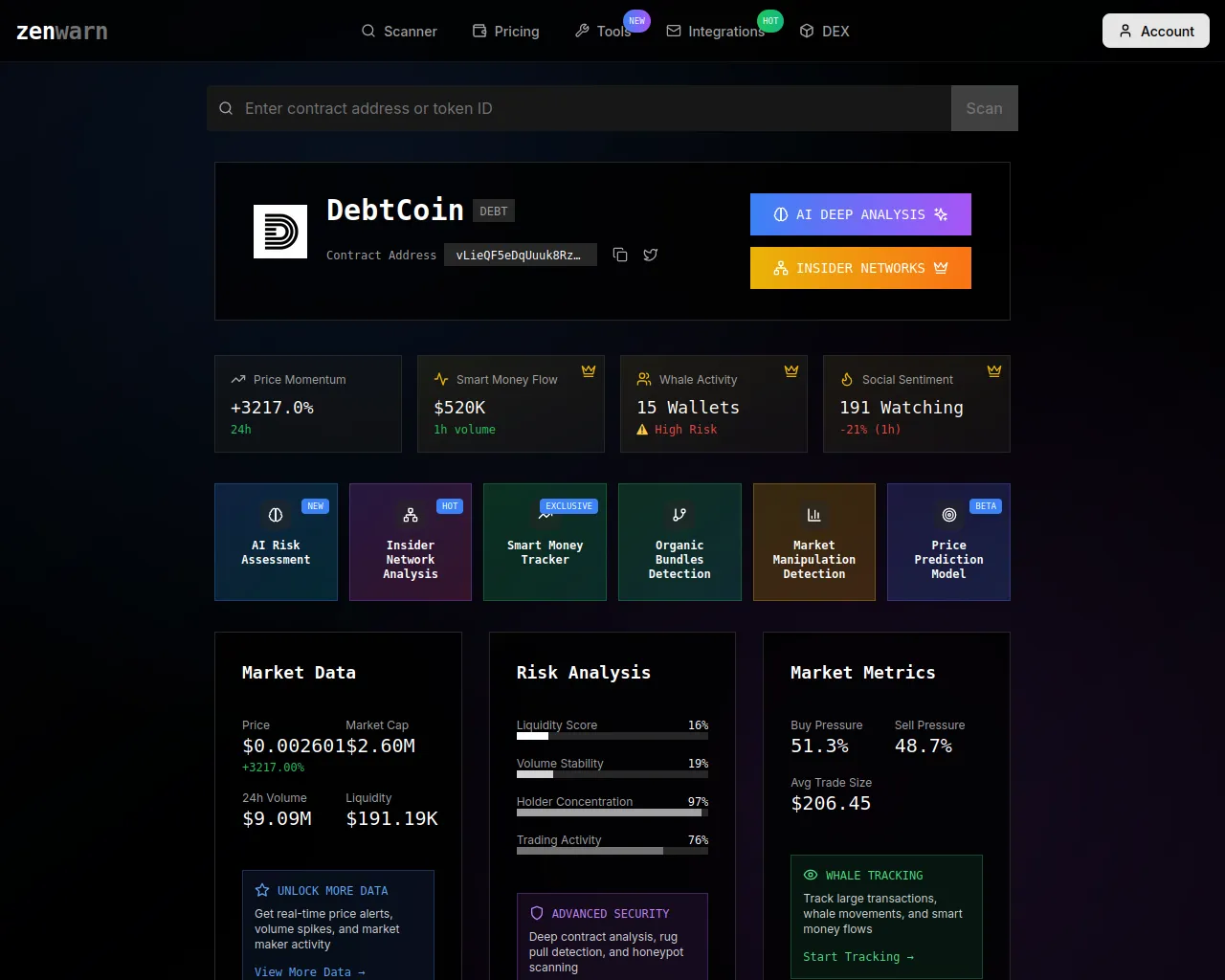Click the 15 Wallets value
This screenshot has height=980, width=1225.
[x=688, y=407]
